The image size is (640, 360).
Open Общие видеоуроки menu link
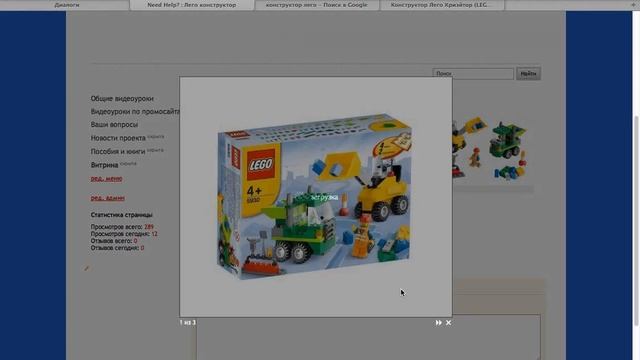pos(122,98)
